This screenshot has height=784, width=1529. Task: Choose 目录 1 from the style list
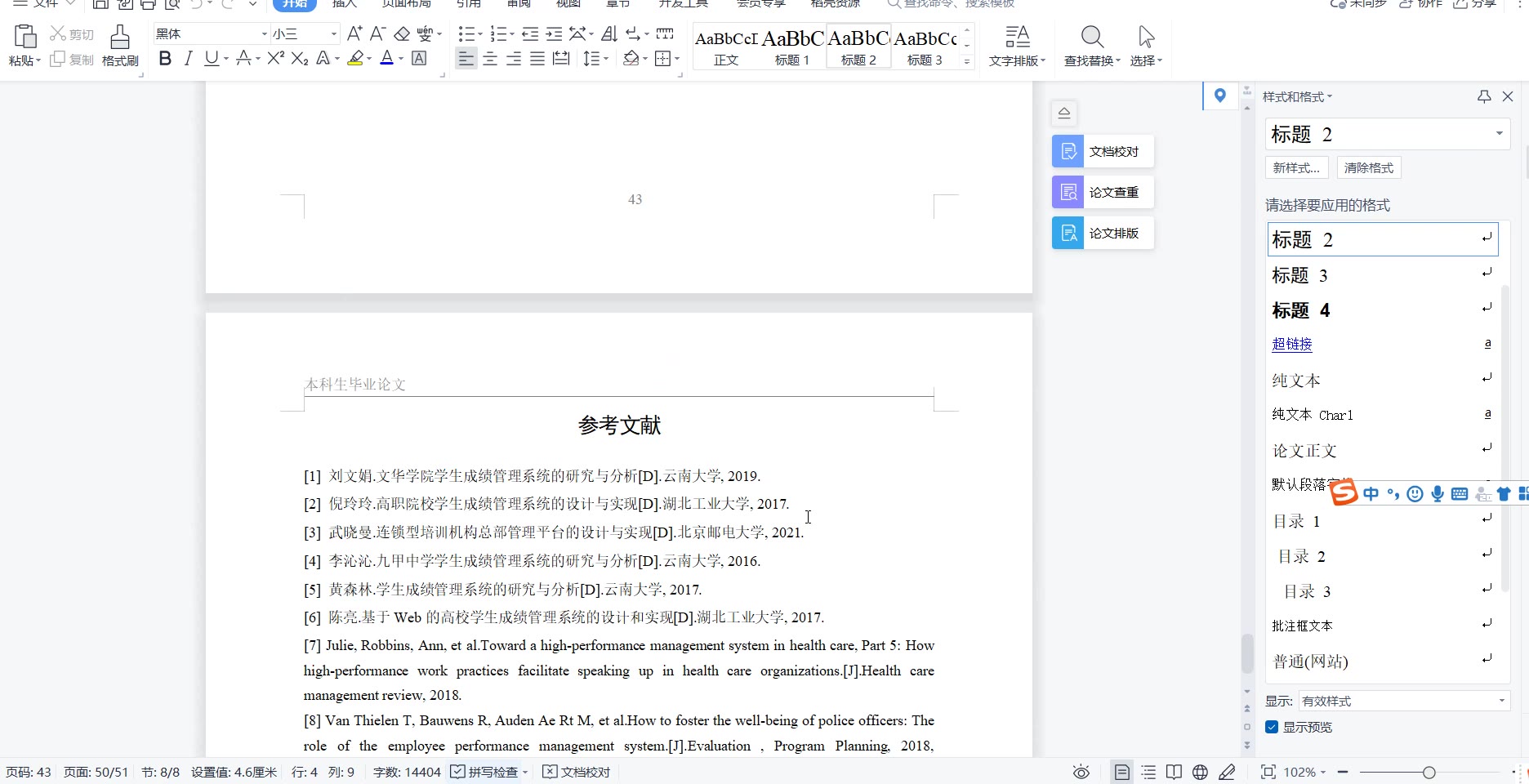click(1297, 521)
